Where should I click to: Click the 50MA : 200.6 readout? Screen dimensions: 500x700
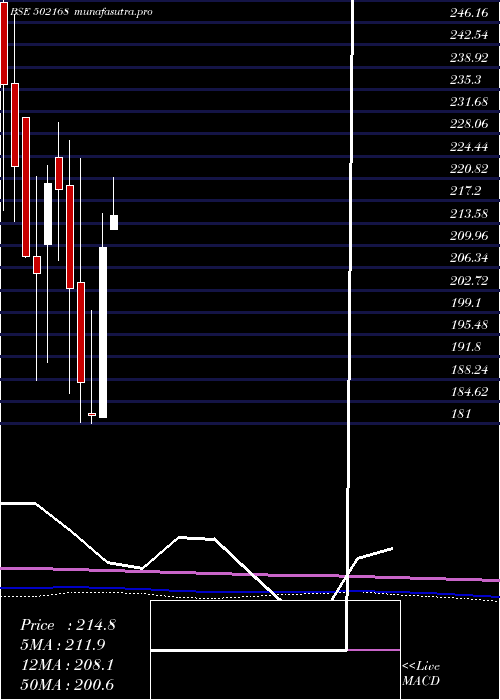(x=67, y=684)
